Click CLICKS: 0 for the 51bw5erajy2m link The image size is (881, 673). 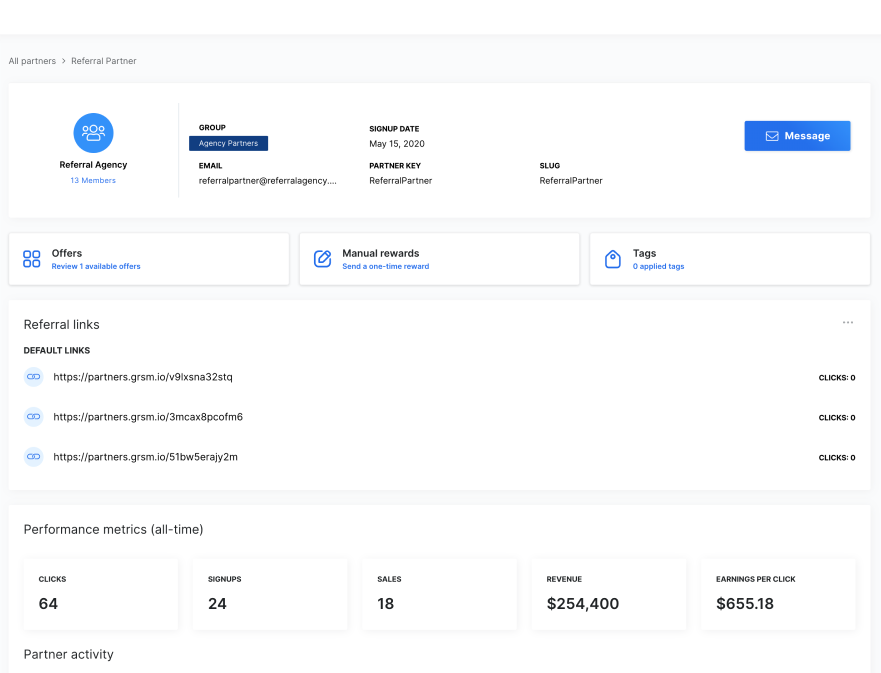tap(837, 458)
